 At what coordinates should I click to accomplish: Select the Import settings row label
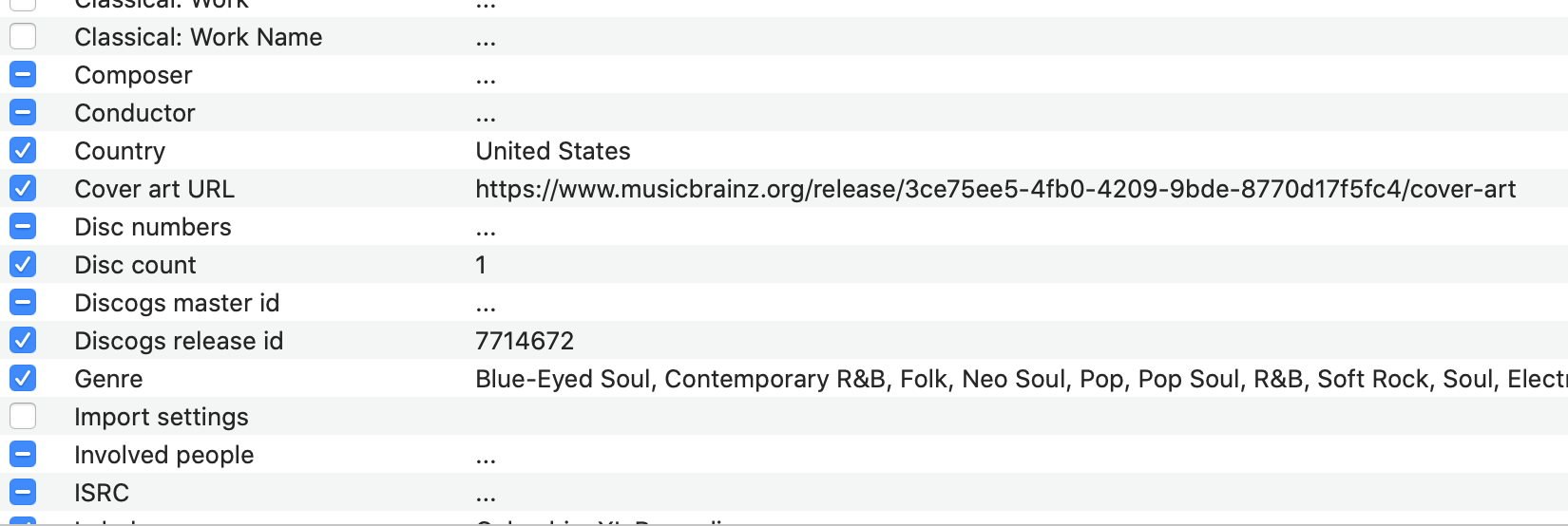(x=162, y=417)
